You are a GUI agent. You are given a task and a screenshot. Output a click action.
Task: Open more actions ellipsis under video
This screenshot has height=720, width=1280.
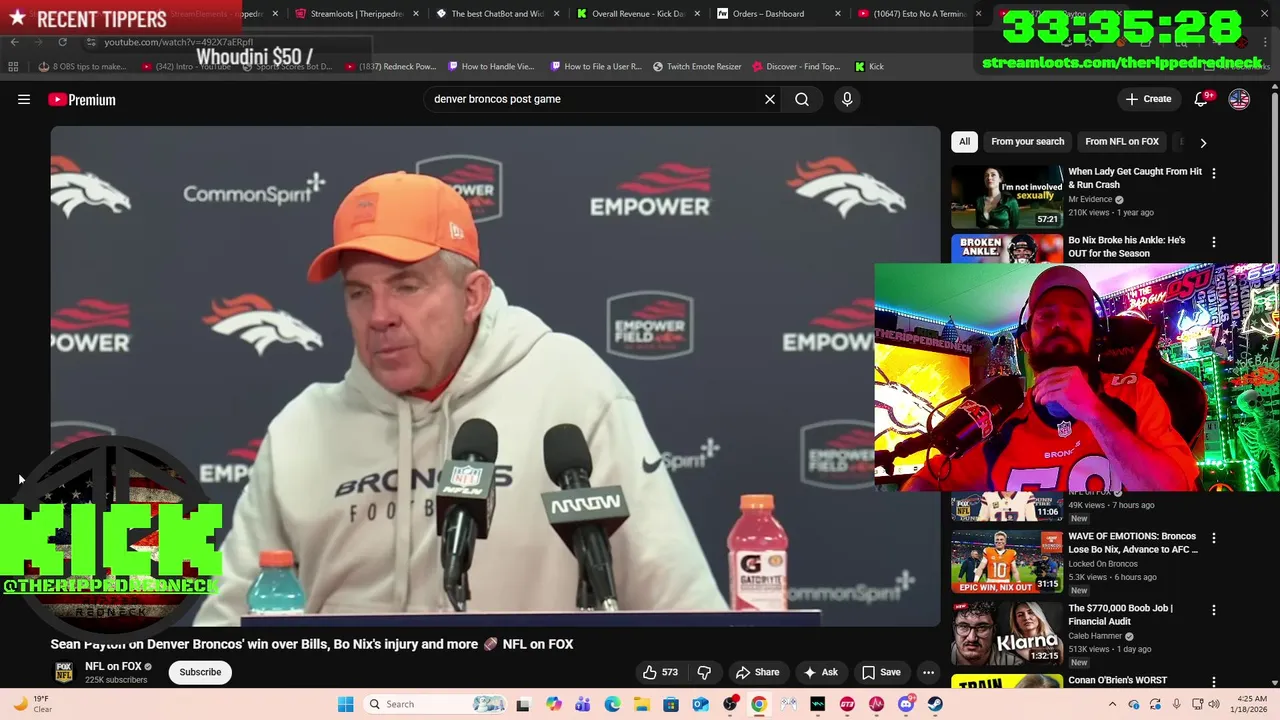click(x=928, y=672)
